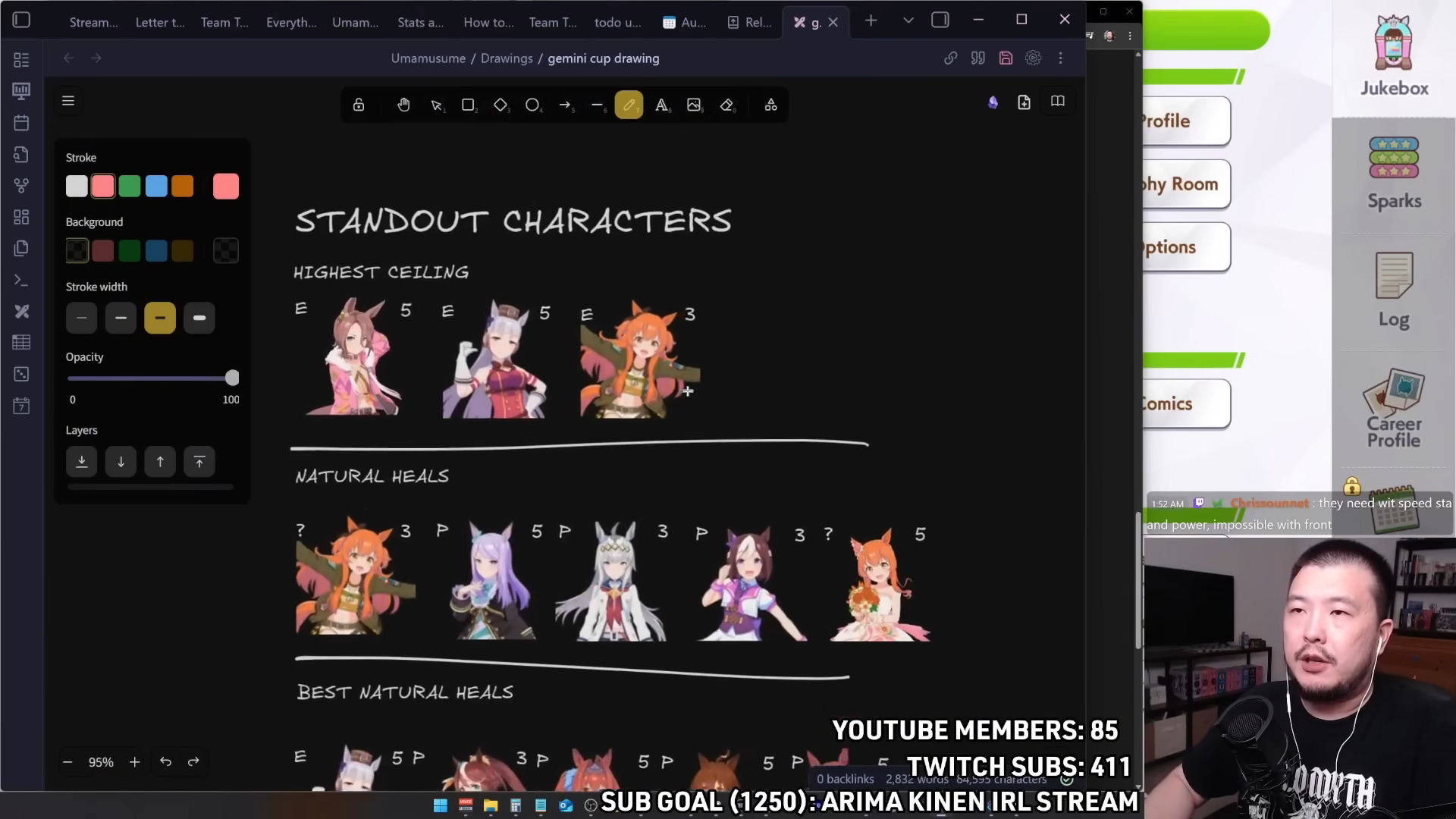Pick the orange stroke color swatch
This screenshot has width=1456, height=819.
click(183, 187)
